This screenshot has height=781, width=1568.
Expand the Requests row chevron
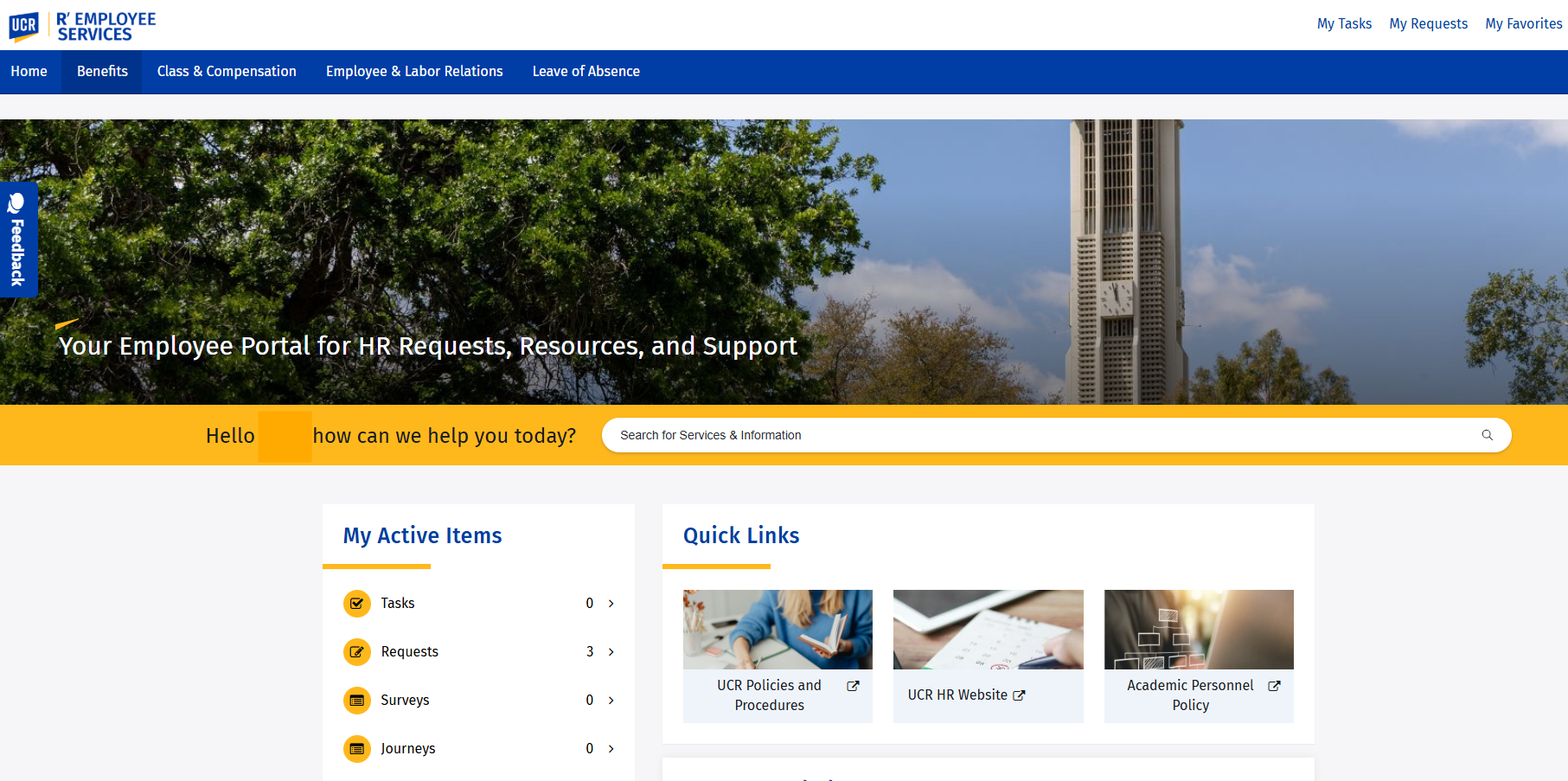coord(611,652)
